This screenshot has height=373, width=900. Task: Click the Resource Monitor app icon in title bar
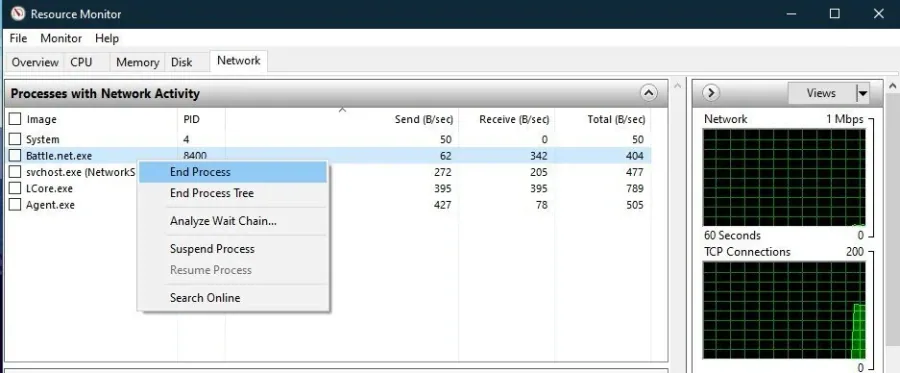[18, 13]
